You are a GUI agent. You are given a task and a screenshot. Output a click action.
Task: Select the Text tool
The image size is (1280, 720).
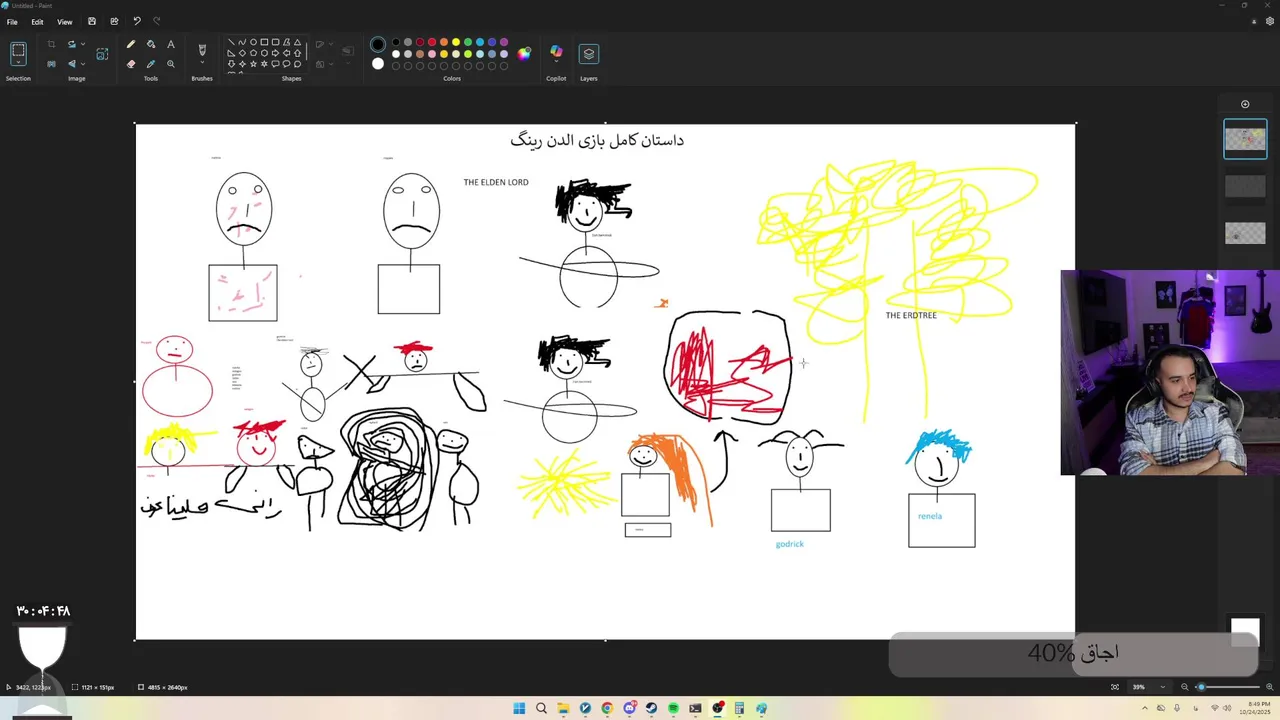[x=171, y=44]
